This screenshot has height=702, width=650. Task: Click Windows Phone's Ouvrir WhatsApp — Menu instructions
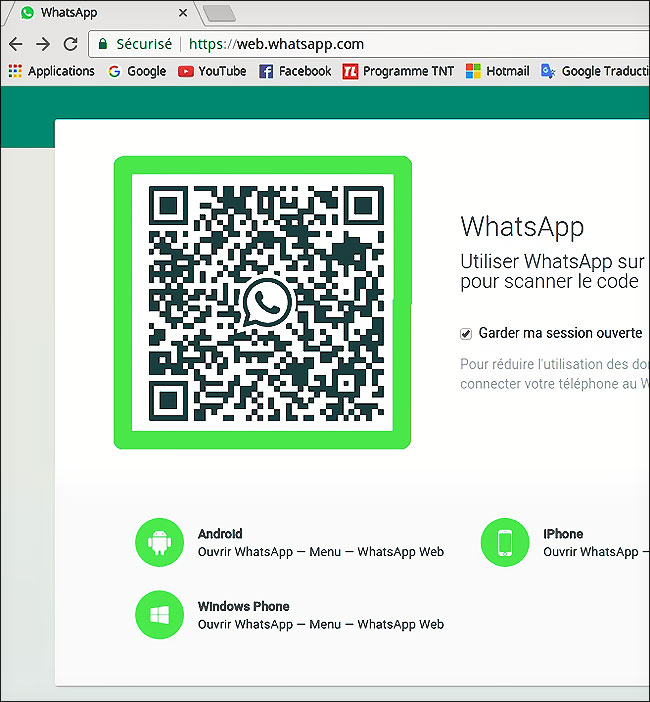(321, 624)
